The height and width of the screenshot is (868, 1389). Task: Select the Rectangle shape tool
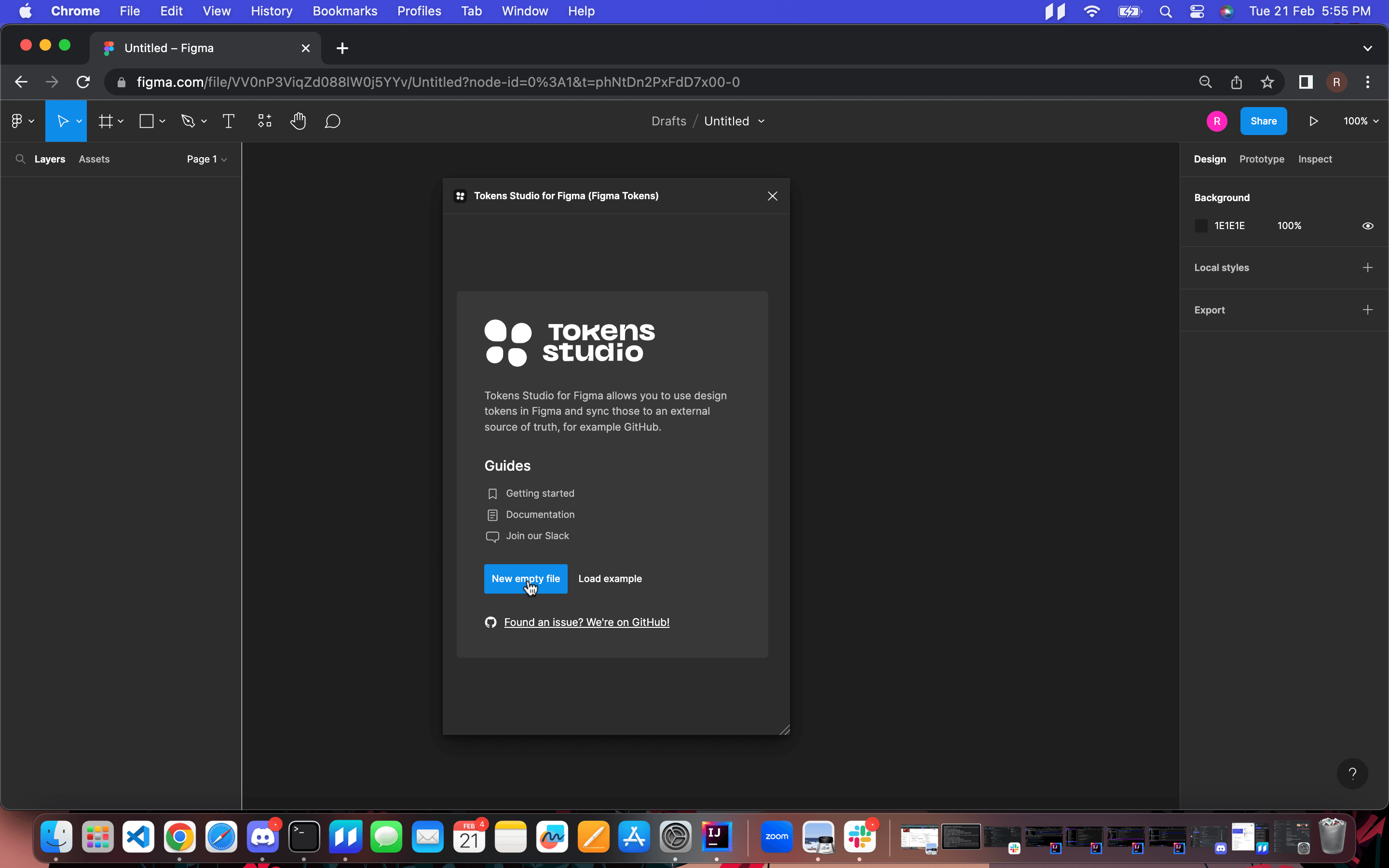point(147,121)
